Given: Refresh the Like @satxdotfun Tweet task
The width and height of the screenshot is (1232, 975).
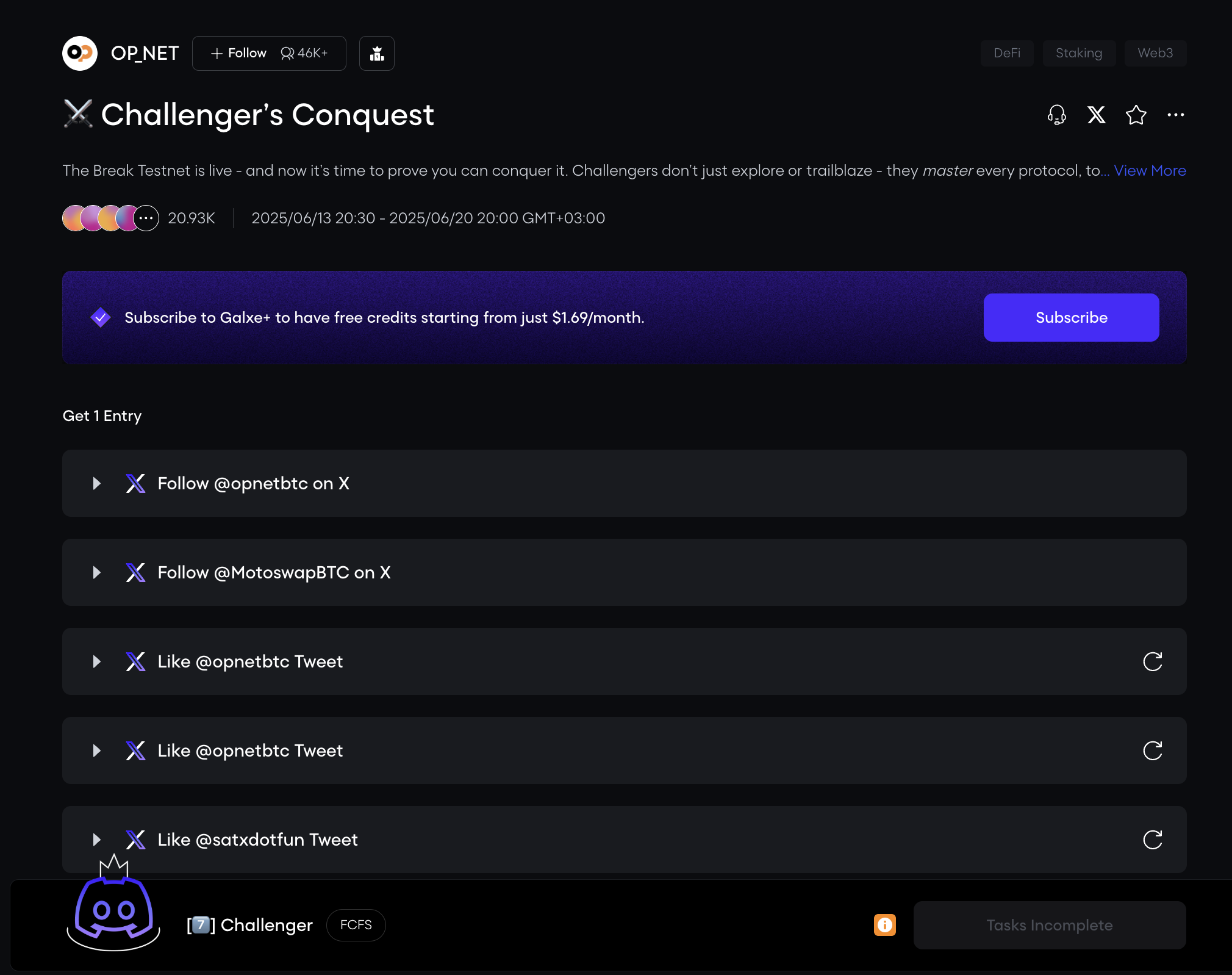Looking at the screenshot, I should tap(1152, 840).
